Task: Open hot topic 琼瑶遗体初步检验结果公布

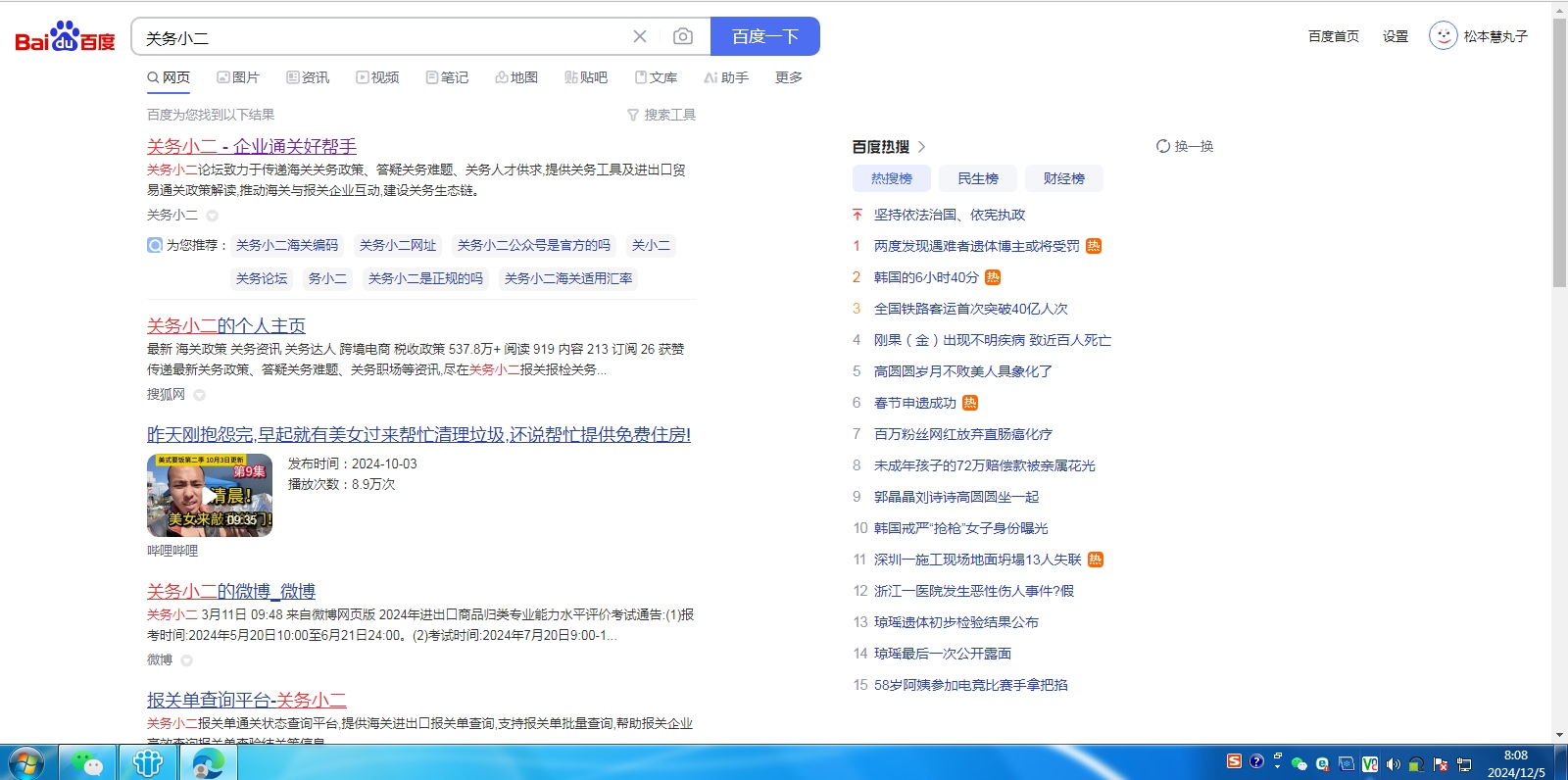Action: click(956, 622)
